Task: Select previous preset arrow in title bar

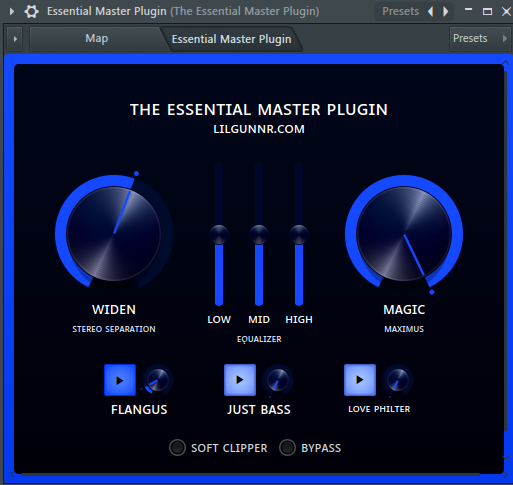Action: coord(431,11)
